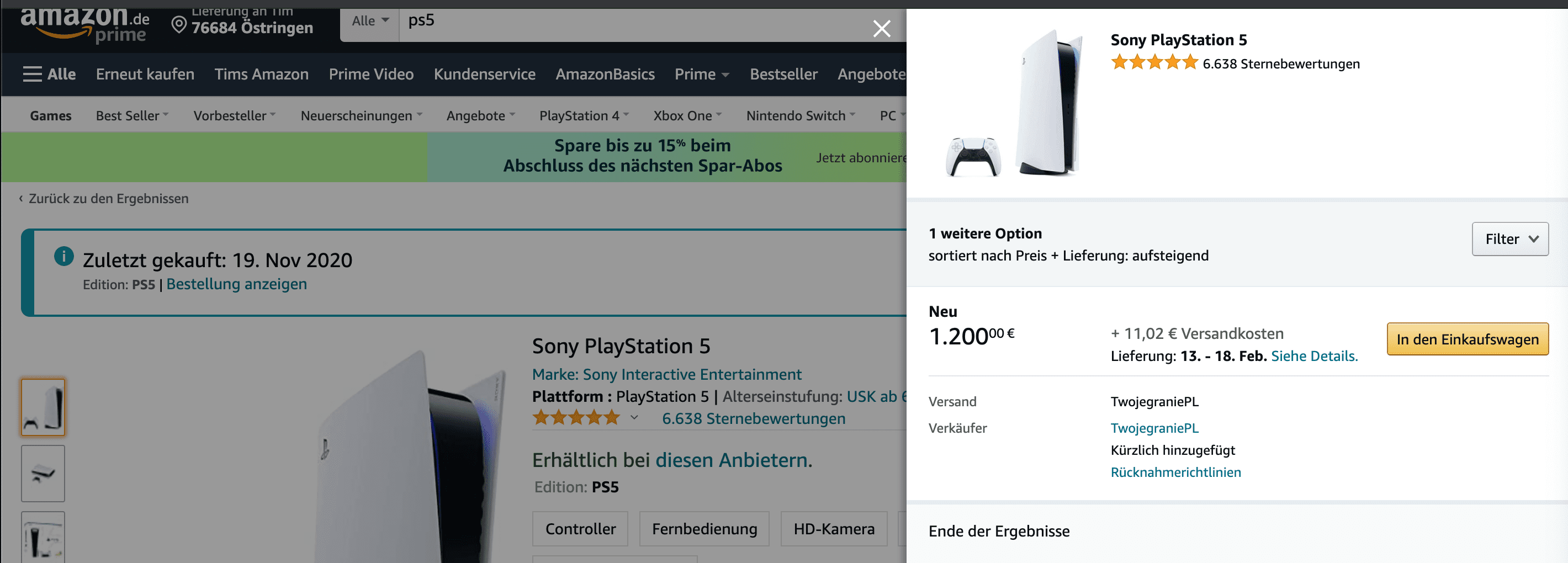Click Bestellung anzeigen link
This screenshot has width=1568, height=563.
click(236, 284)
